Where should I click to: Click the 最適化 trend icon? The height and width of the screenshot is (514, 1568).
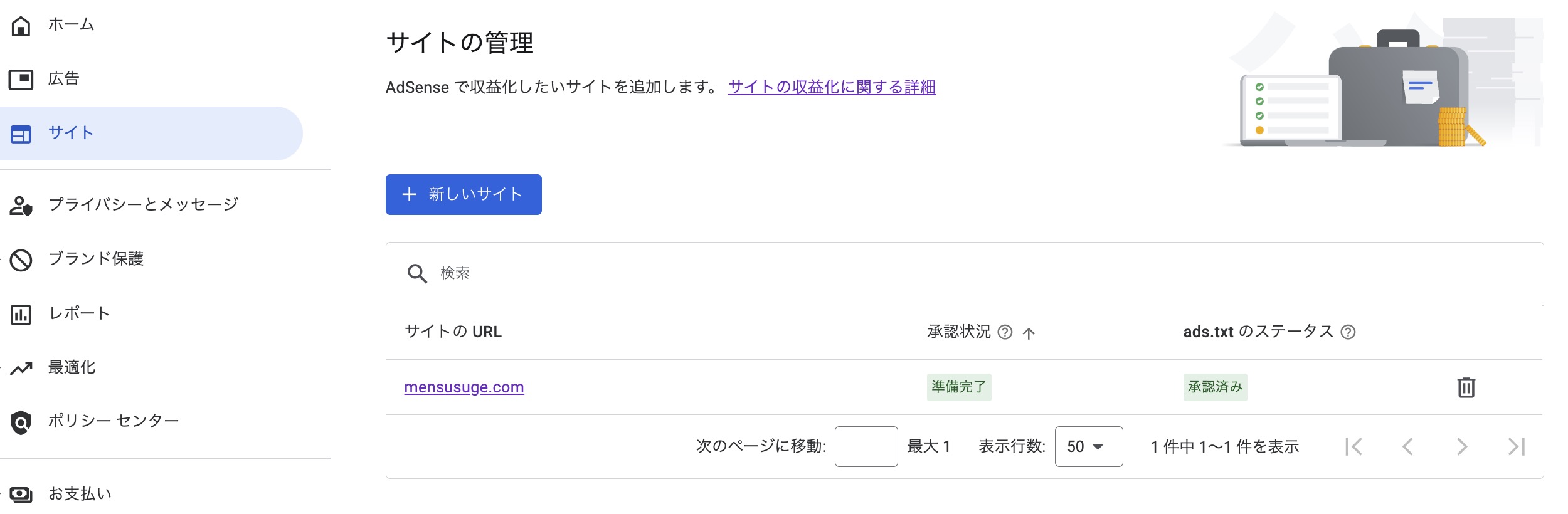point(21,369)
